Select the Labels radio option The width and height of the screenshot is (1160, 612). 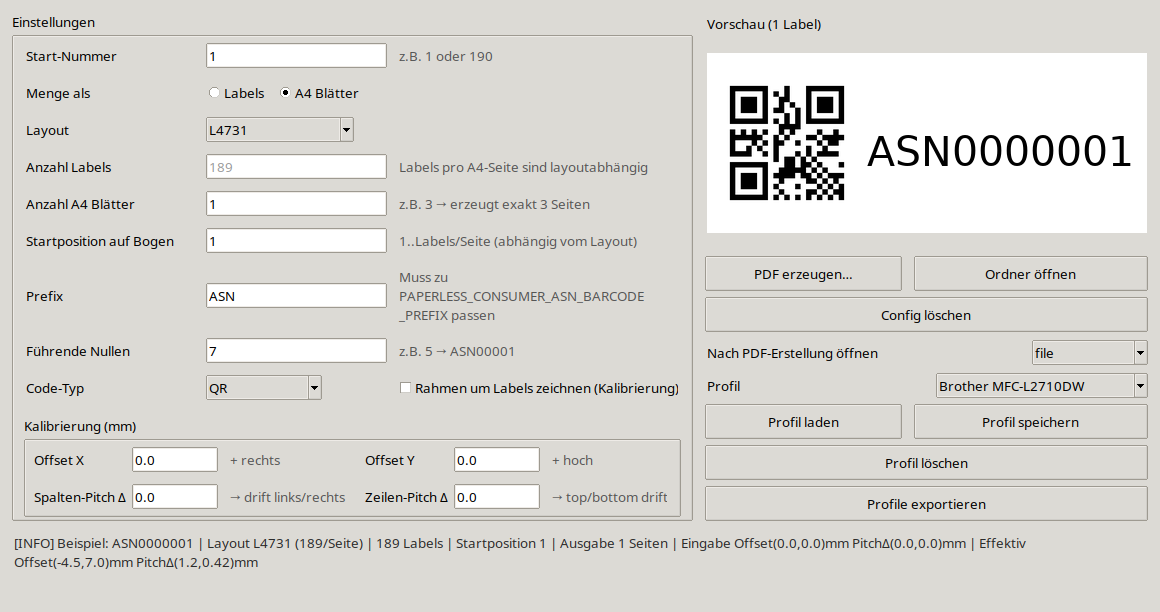click(237, 93)
